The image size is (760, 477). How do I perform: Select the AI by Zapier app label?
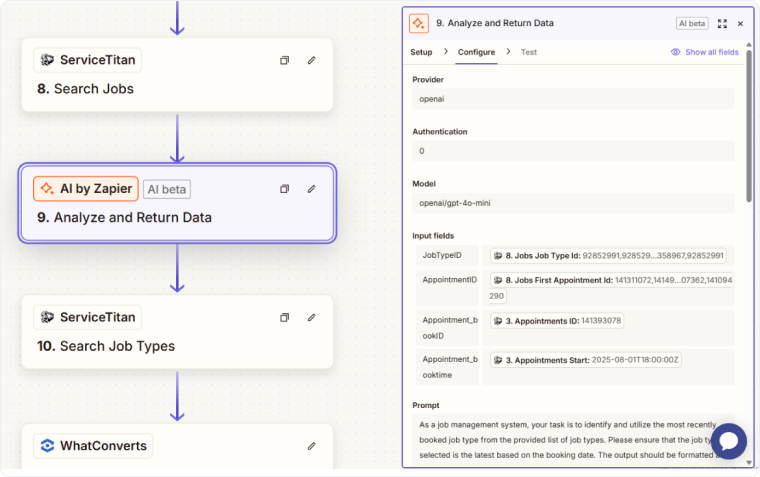pos(86,189)
